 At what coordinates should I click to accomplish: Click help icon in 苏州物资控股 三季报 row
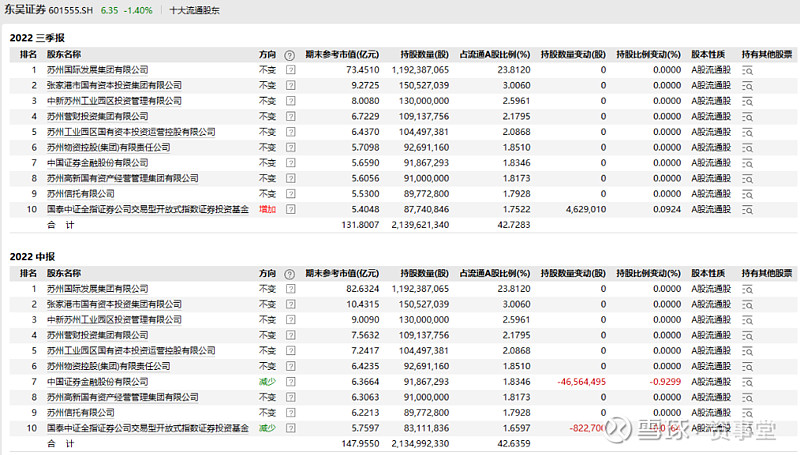pyautogui.click(x=290, y=147)
